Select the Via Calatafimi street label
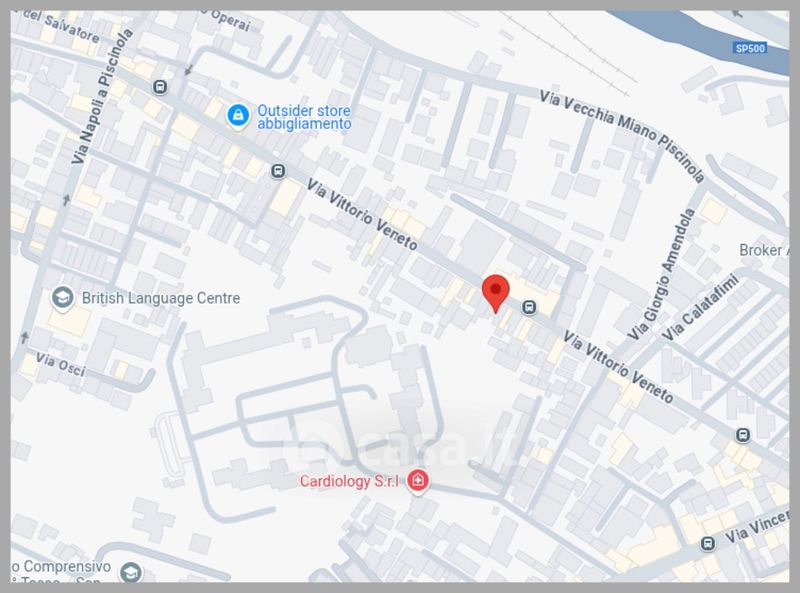The height and width of the screenshot is (593, 800). [700, 307]
